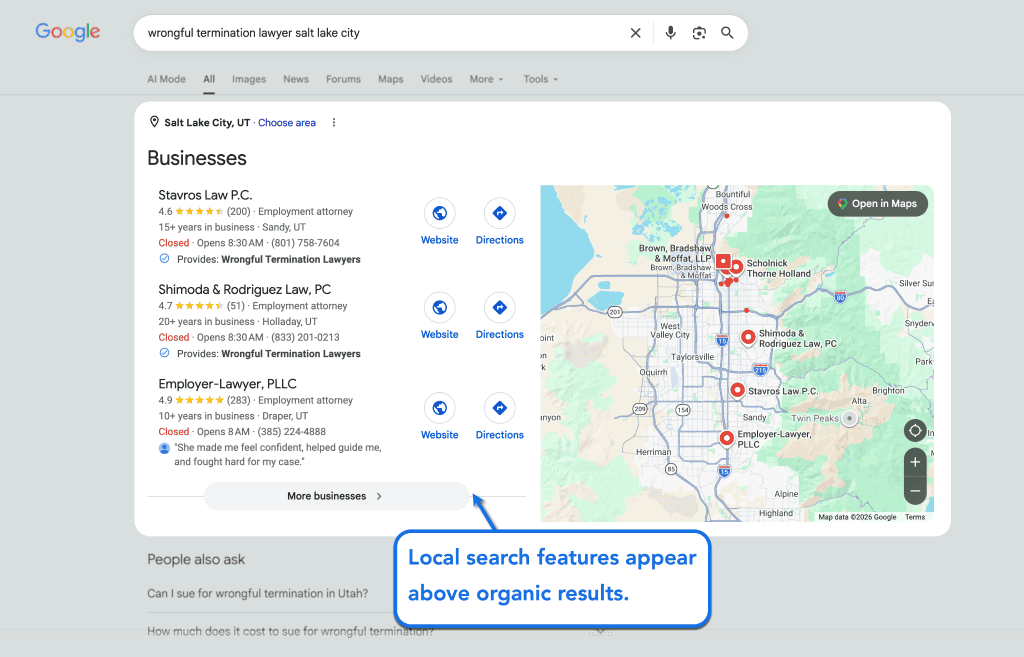
Task: Click the (283) reviews count for Employer-Lawyer
Action: pos(238,400)
